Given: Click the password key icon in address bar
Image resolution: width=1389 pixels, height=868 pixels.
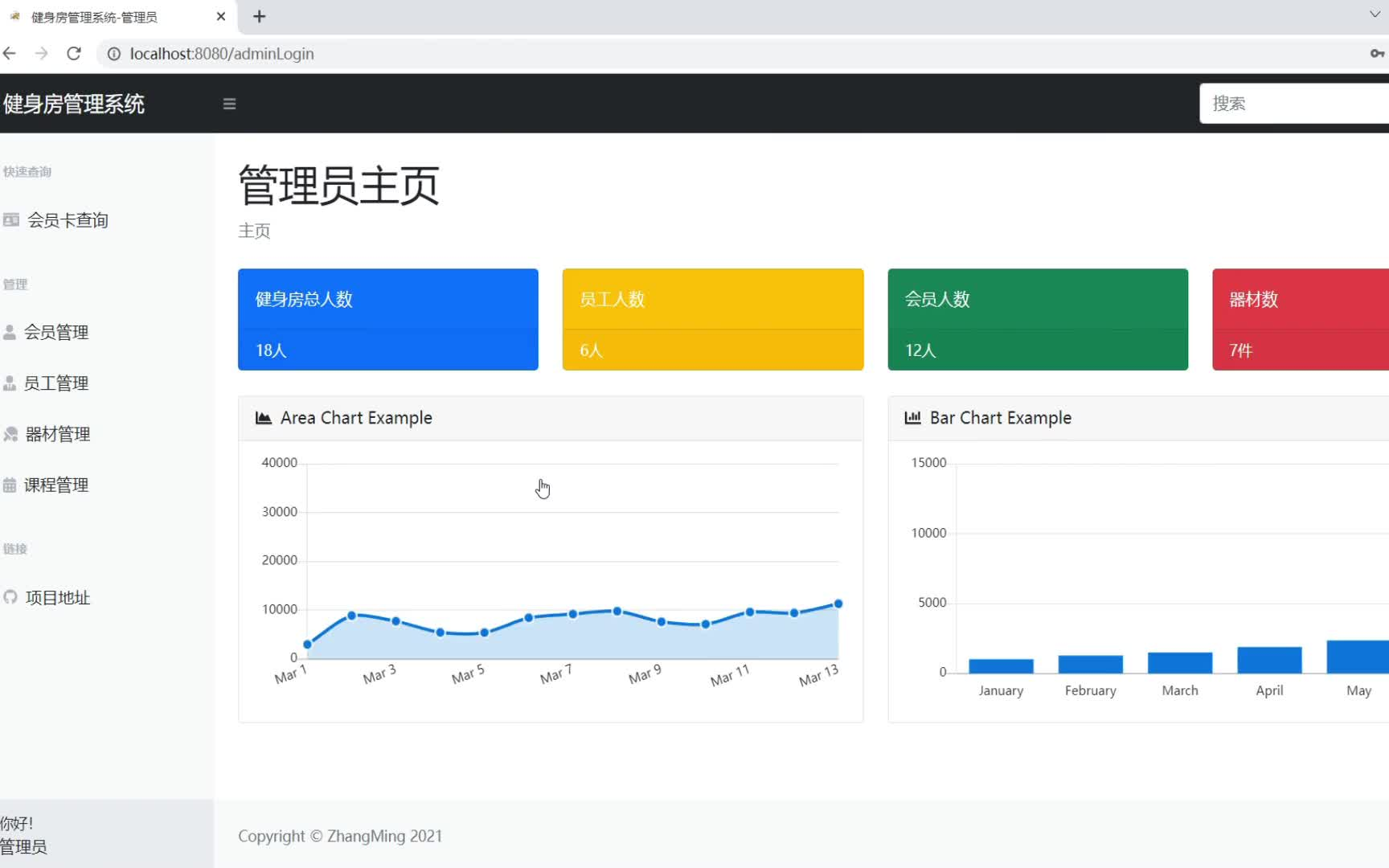Looking at the screenshot, I should coord(1377,54).
